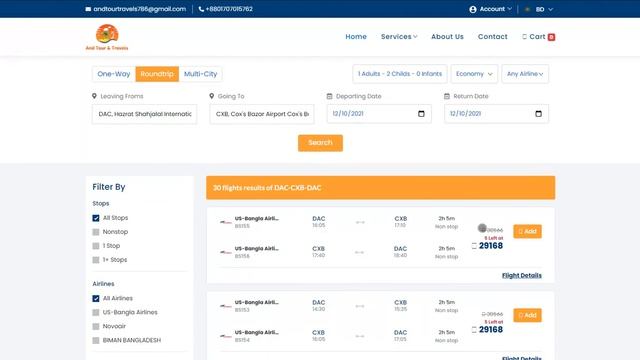Click route arrow icon of DAC 16:05 flight

tap(360, 222)
